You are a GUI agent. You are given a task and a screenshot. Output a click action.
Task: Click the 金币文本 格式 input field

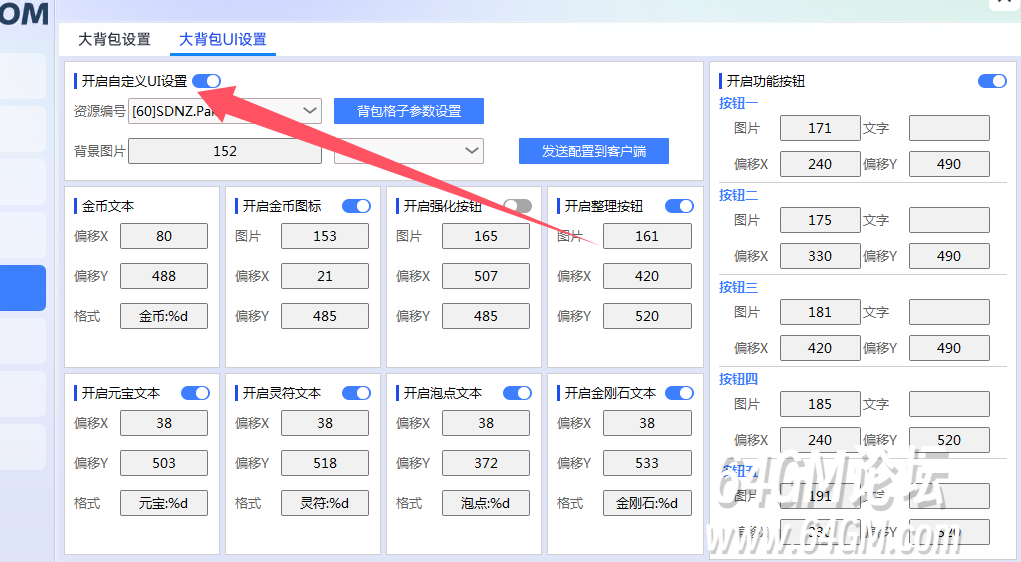point(164,316)
